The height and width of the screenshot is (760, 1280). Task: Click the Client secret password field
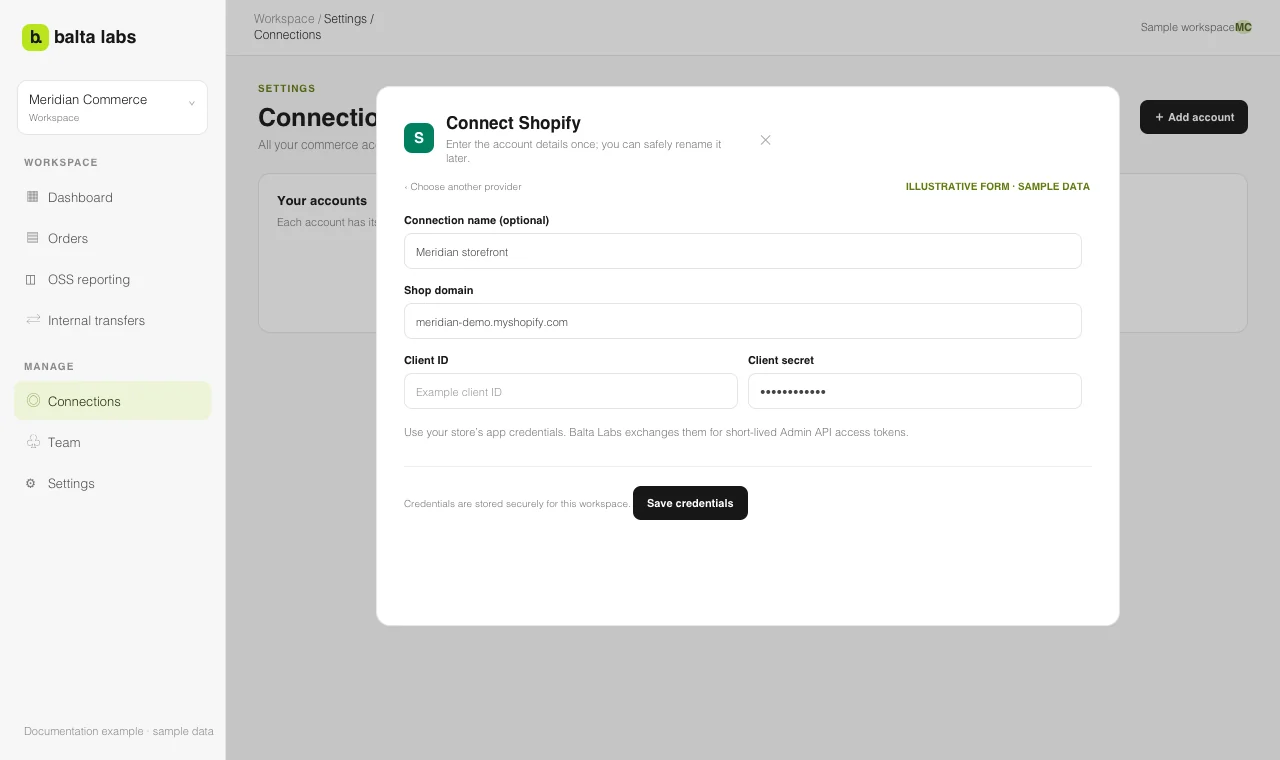pyautogui.click(x=915, y=391)
